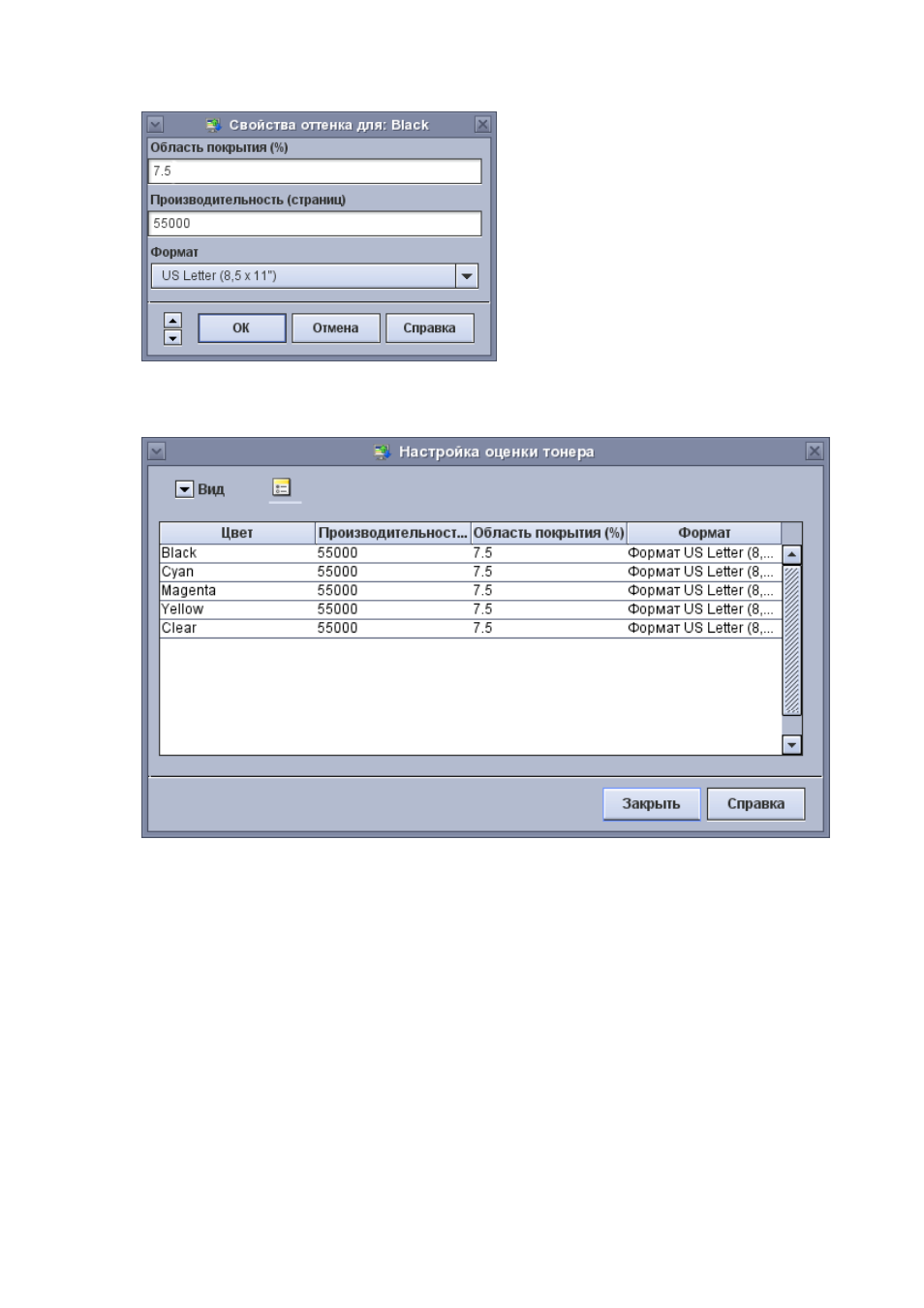
Task: Sort by the Производительность column header
Action: [393, 533]
